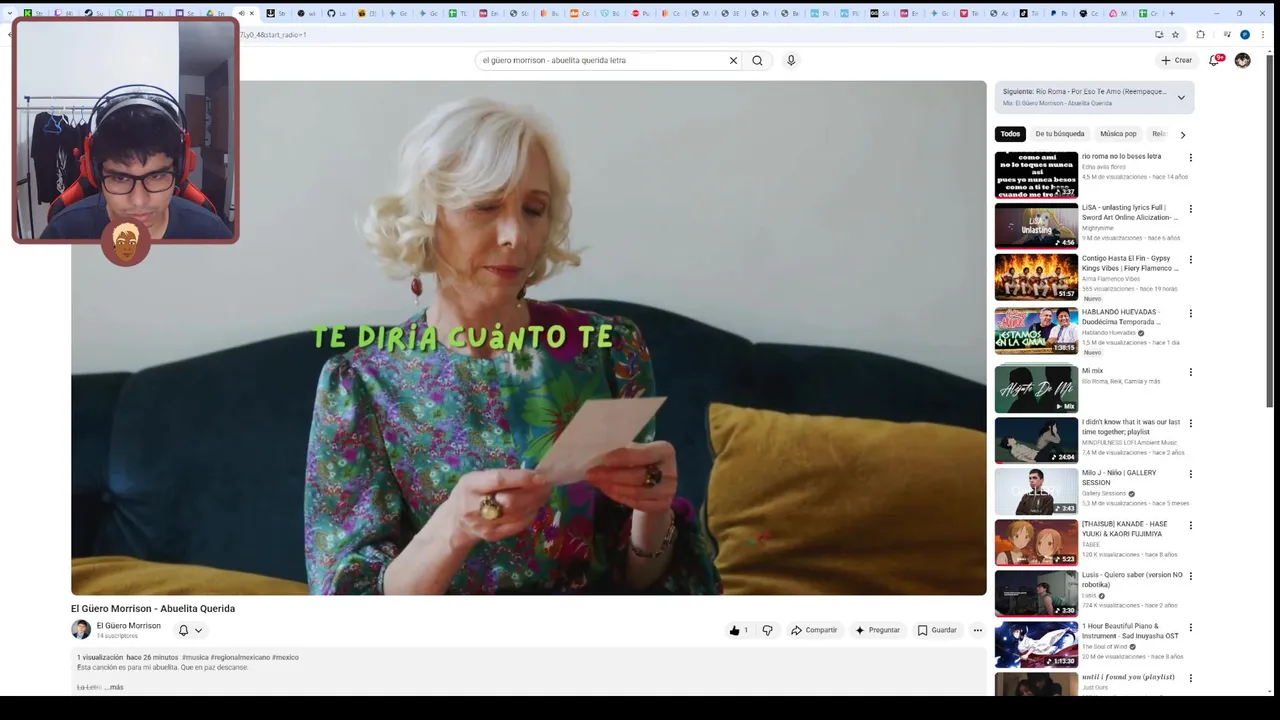Select the 'De tu búsqueda' chip
The width and height of the screenshot is (1280, 720).
pos(1060,134)
